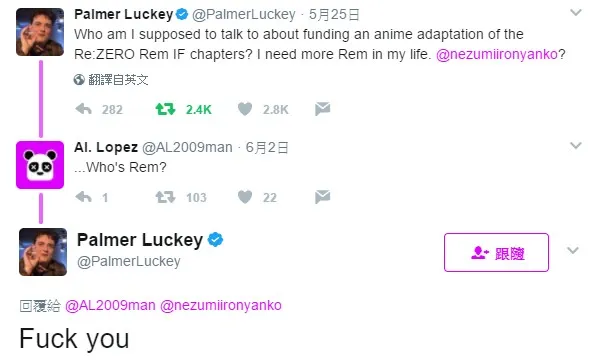The image size is (593, 363).
Task: Click Palmer Luckey's large avatar on main tweet
Action: [x=43, y=252]
